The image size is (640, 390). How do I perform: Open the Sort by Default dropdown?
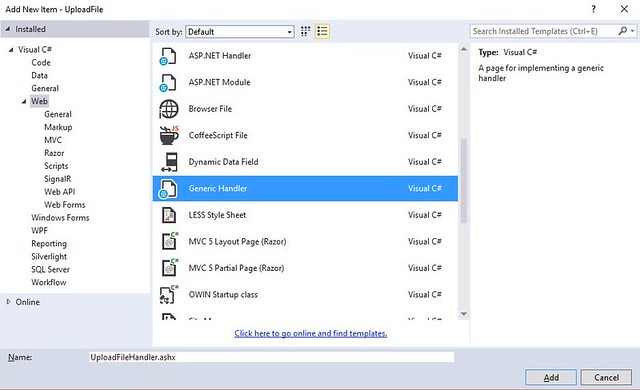coord(240,32)
